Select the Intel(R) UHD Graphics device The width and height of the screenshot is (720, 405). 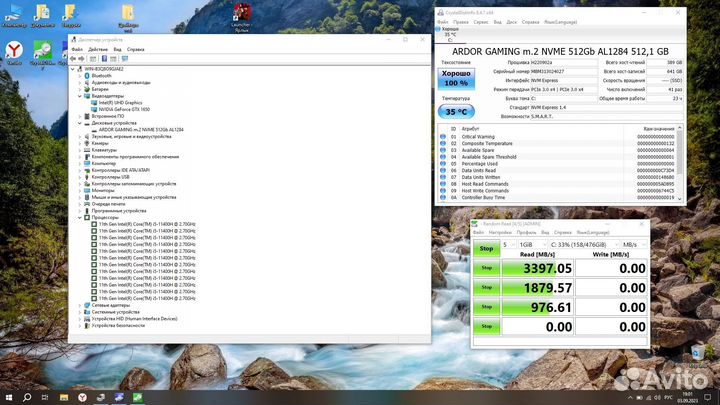120,103
